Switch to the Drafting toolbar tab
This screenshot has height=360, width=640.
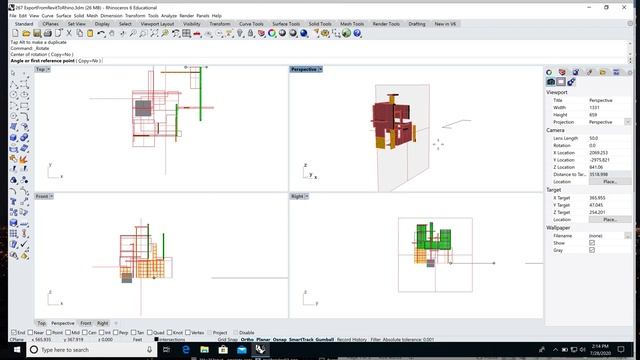click(417, 24)
